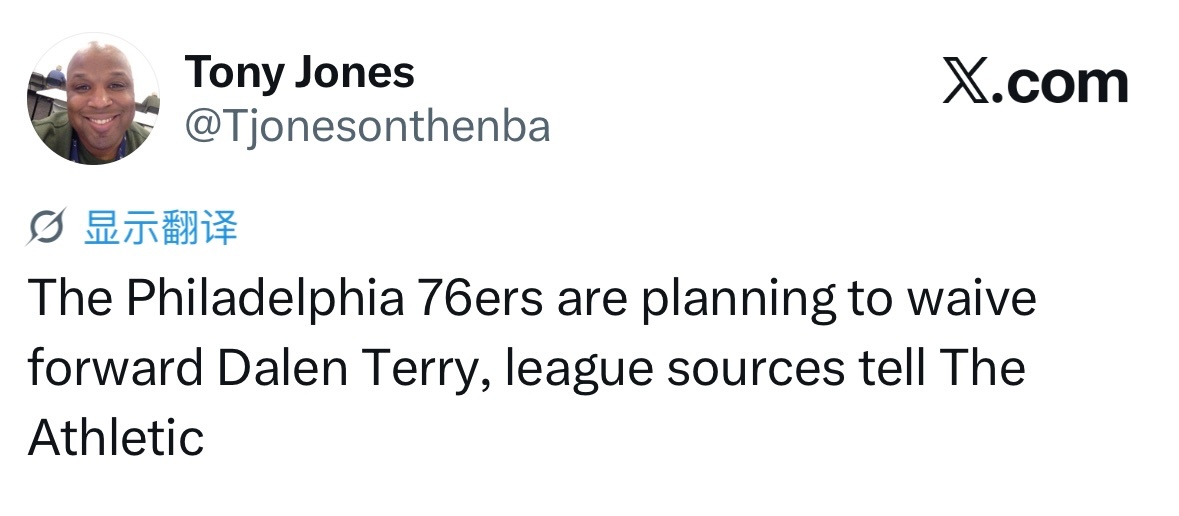Click the '.com' text beside X logo
Screen dimensions: 1179x516
[x=1060, y=84]
